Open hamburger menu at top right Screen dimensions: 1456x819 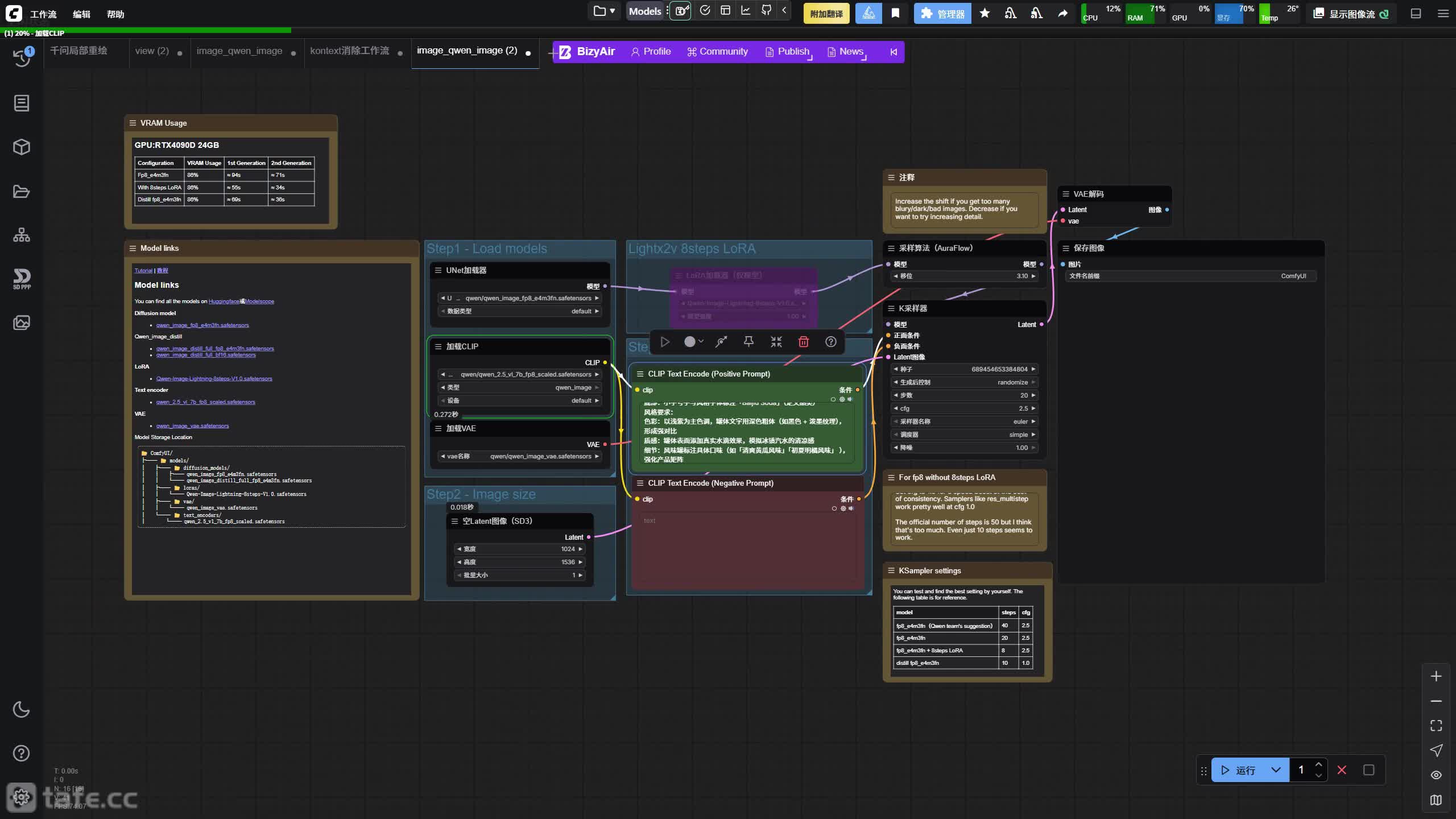click(x=1443, y=13)
